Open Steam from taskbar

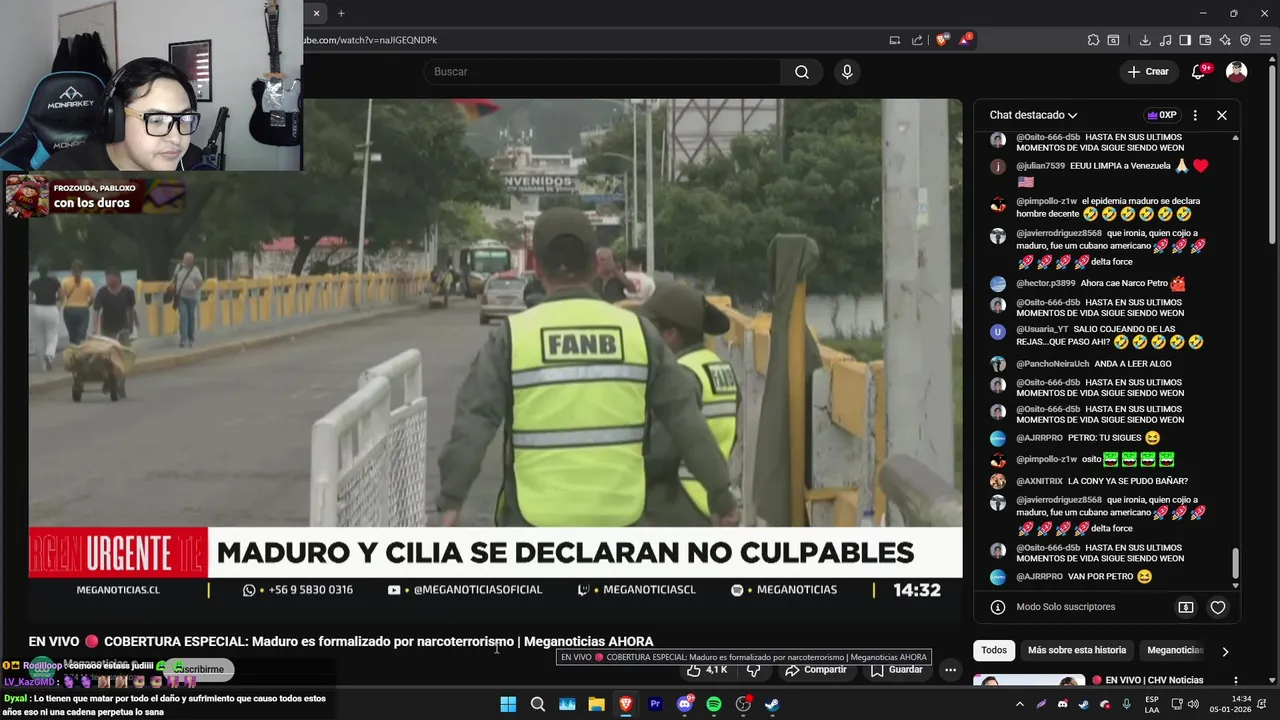[772, 704]
